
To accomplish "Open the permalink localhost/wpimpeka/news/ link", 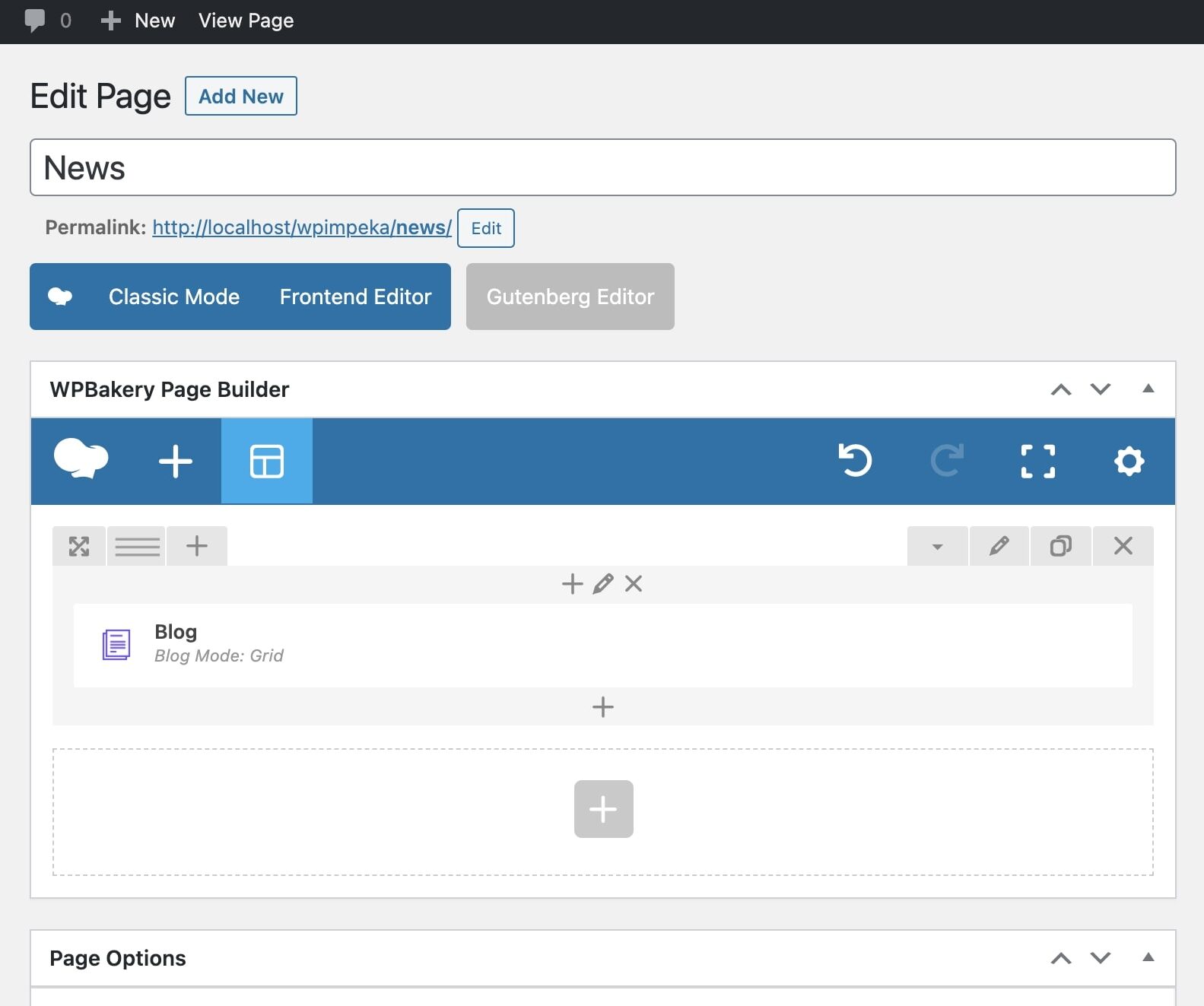I will (x=302, y=227).
